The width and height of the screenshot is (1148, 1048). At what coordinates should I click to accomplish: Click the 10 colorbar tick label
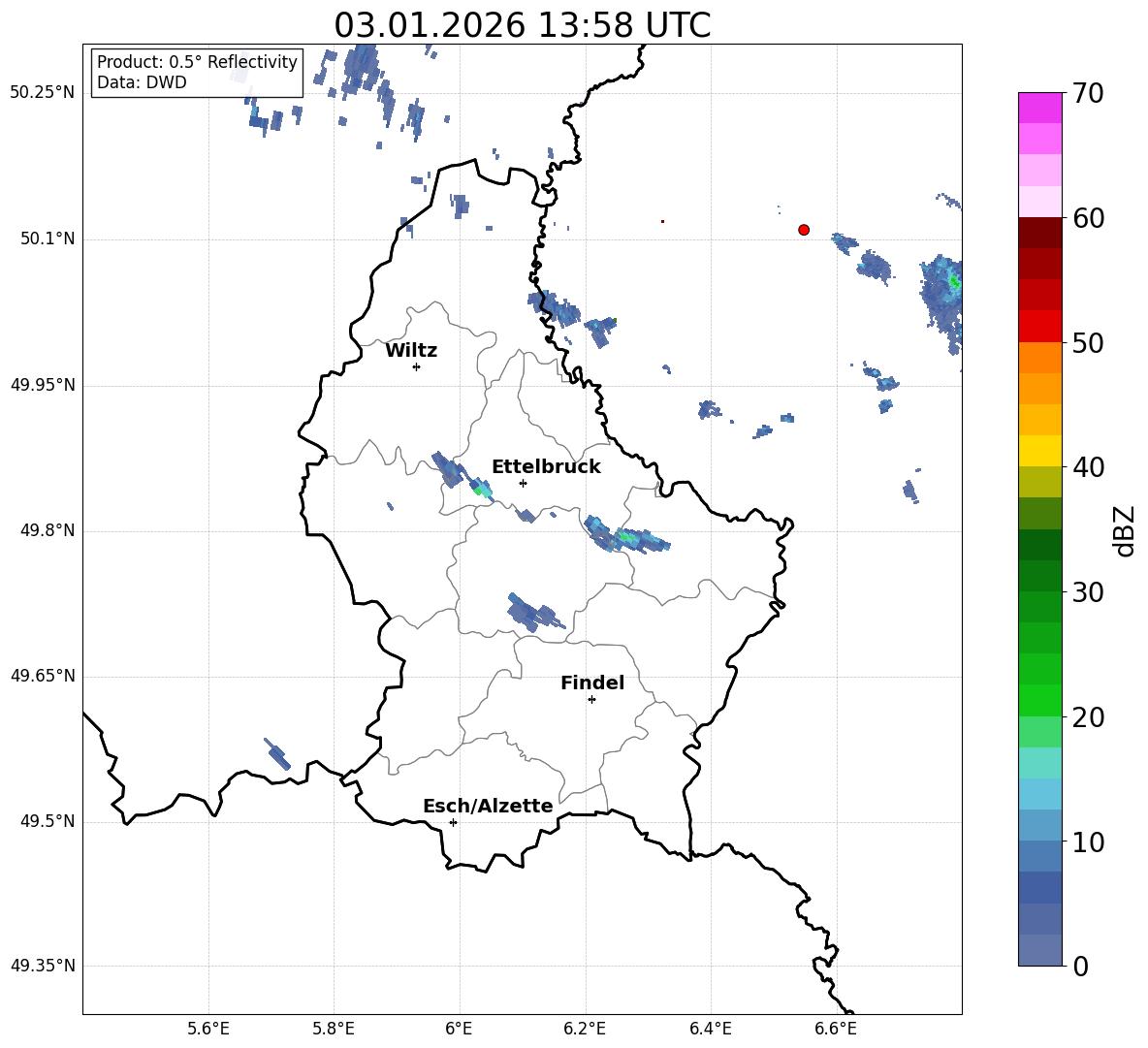[1088, 842]
